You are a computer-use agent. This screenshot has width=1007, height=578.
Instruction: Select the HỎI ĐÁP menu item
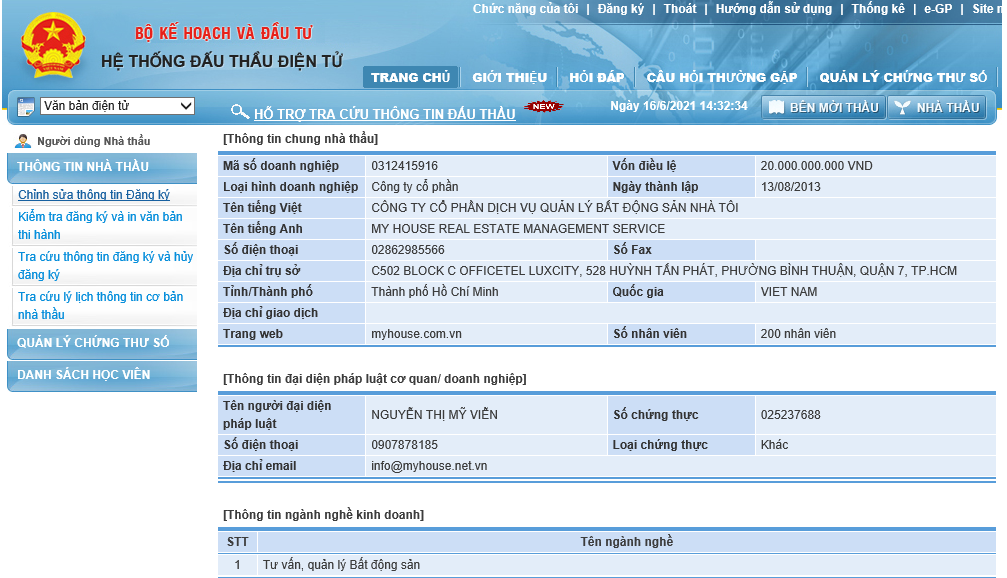coord(597,78)
